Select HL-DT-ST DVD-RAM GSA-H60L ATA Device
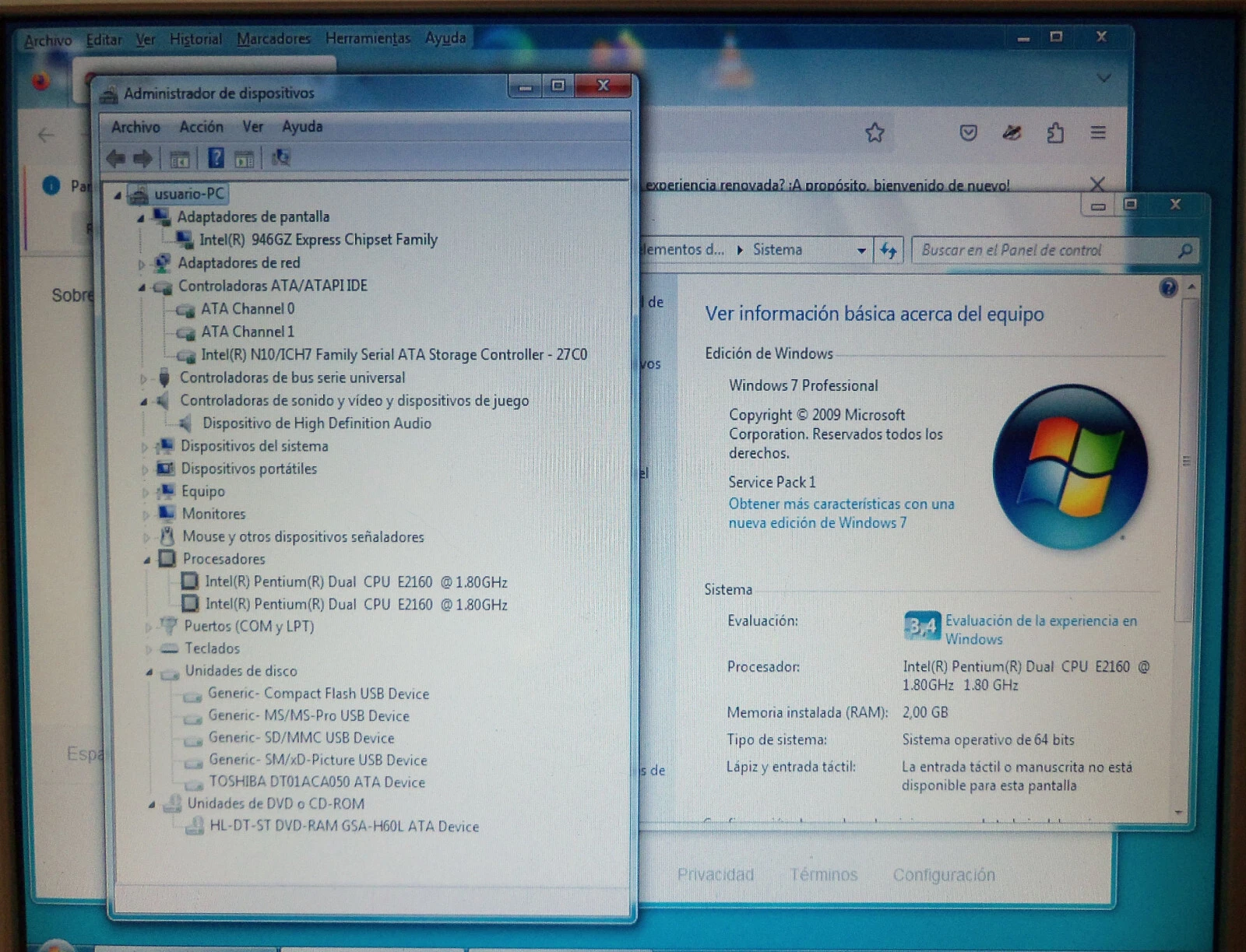The image size is (1246, 952). (x=344, y=827)
